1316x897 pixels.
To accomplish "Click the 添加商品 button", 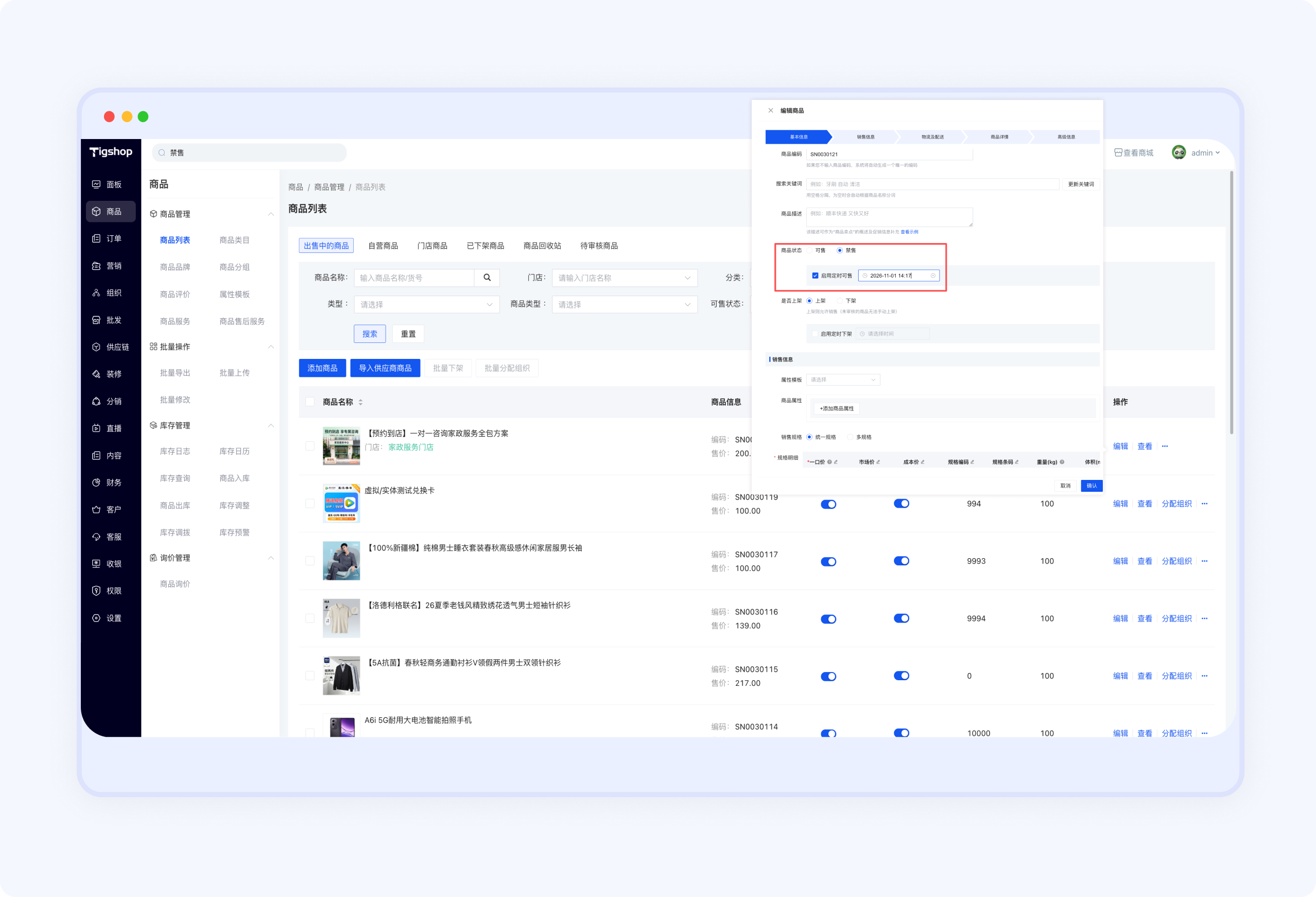I will click(x=322, y=368).
